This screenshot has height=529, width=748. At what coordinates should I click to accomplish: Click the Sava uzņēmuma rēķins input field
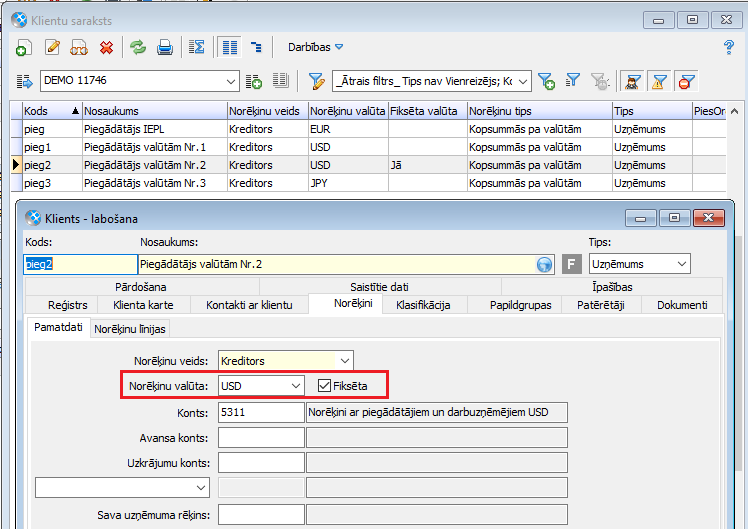[261, 515]
